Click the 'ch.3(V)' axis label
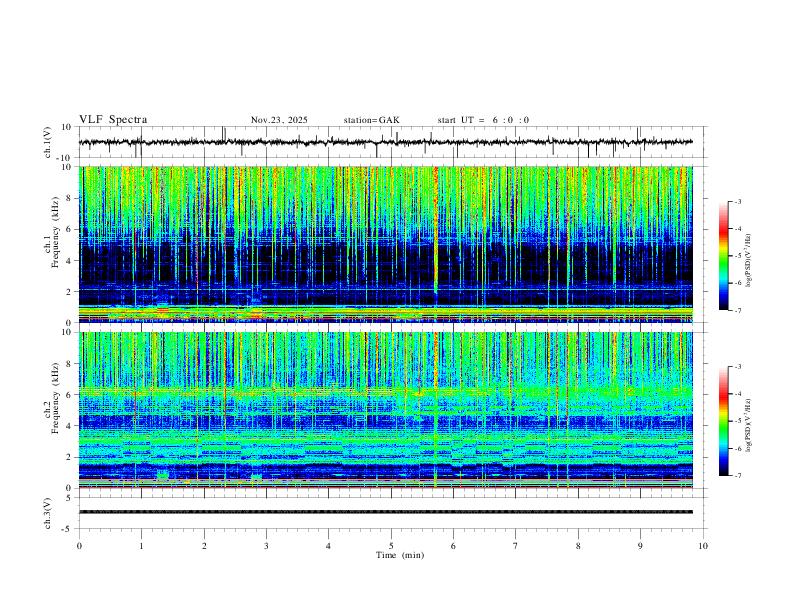 pos(47,513)
